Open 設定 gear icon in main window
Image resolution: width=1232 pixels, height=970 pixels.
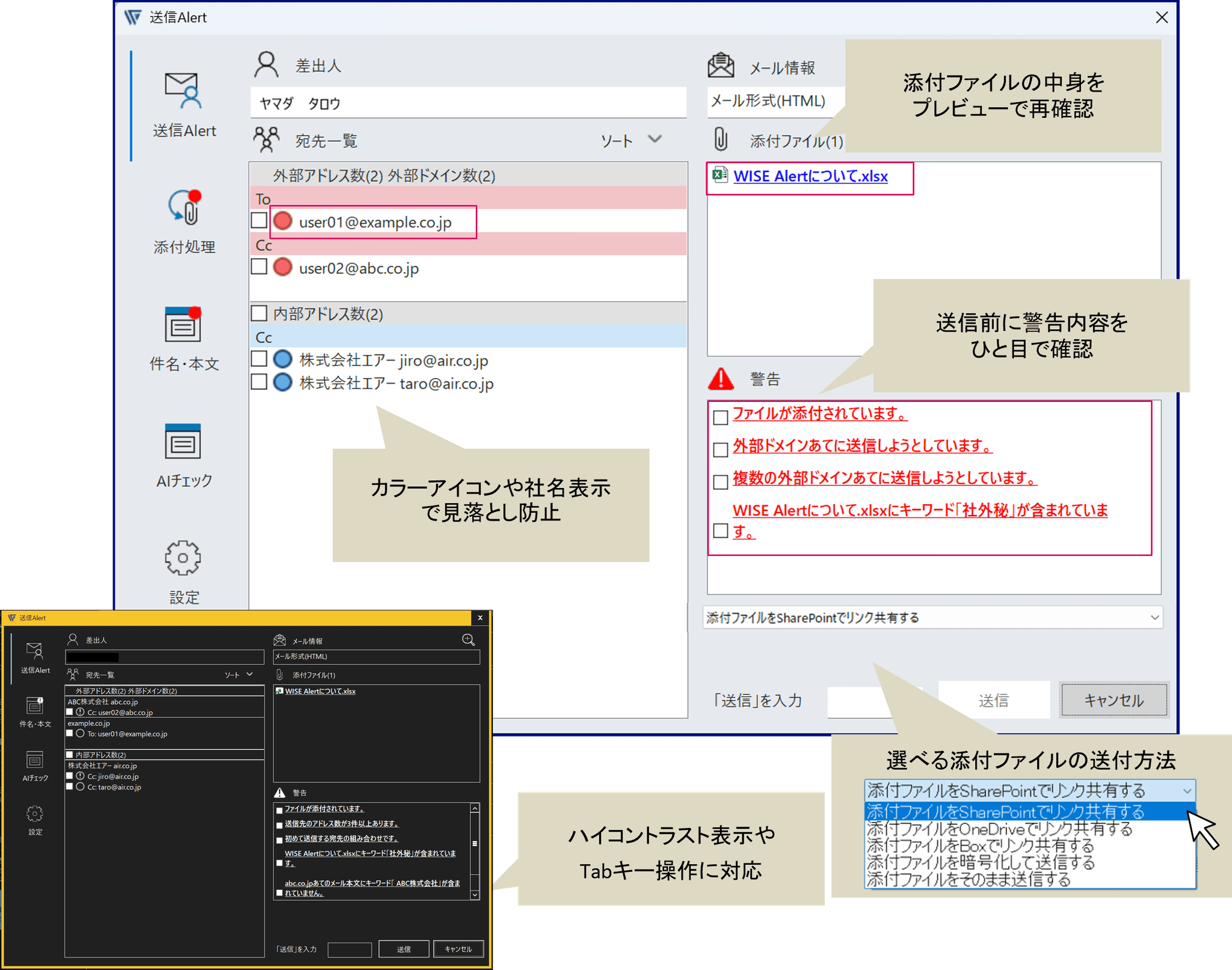(183, 558)
